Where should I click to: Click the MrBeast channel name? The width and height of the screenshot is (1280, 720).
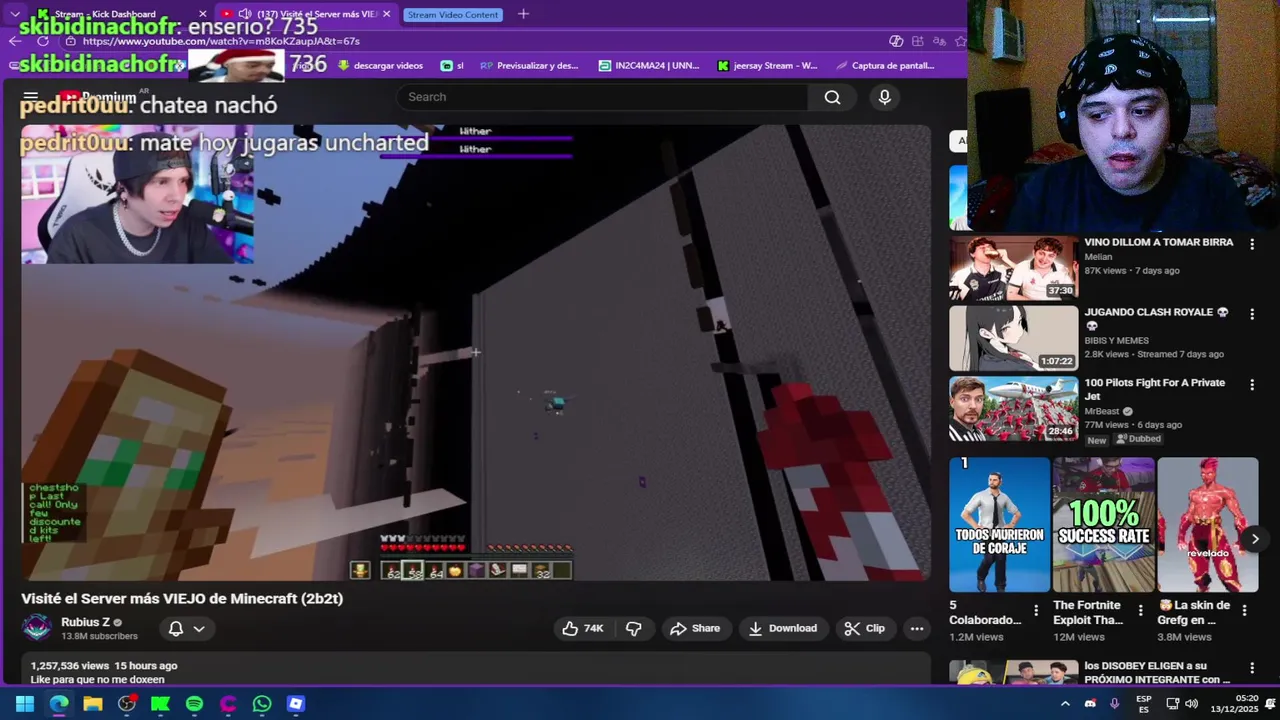1102,411
